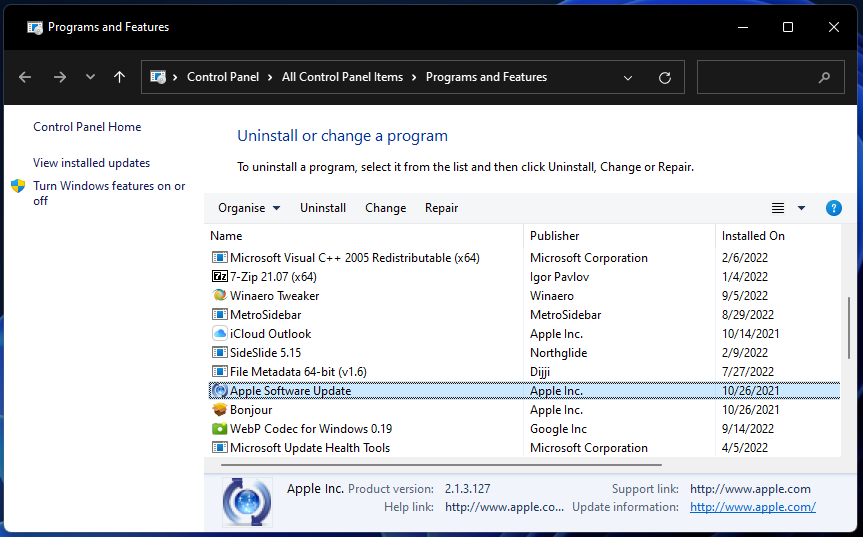863x537 pixels.
Task: Select the iCloud Outlook entry name
Action: [x=271, y=334]
